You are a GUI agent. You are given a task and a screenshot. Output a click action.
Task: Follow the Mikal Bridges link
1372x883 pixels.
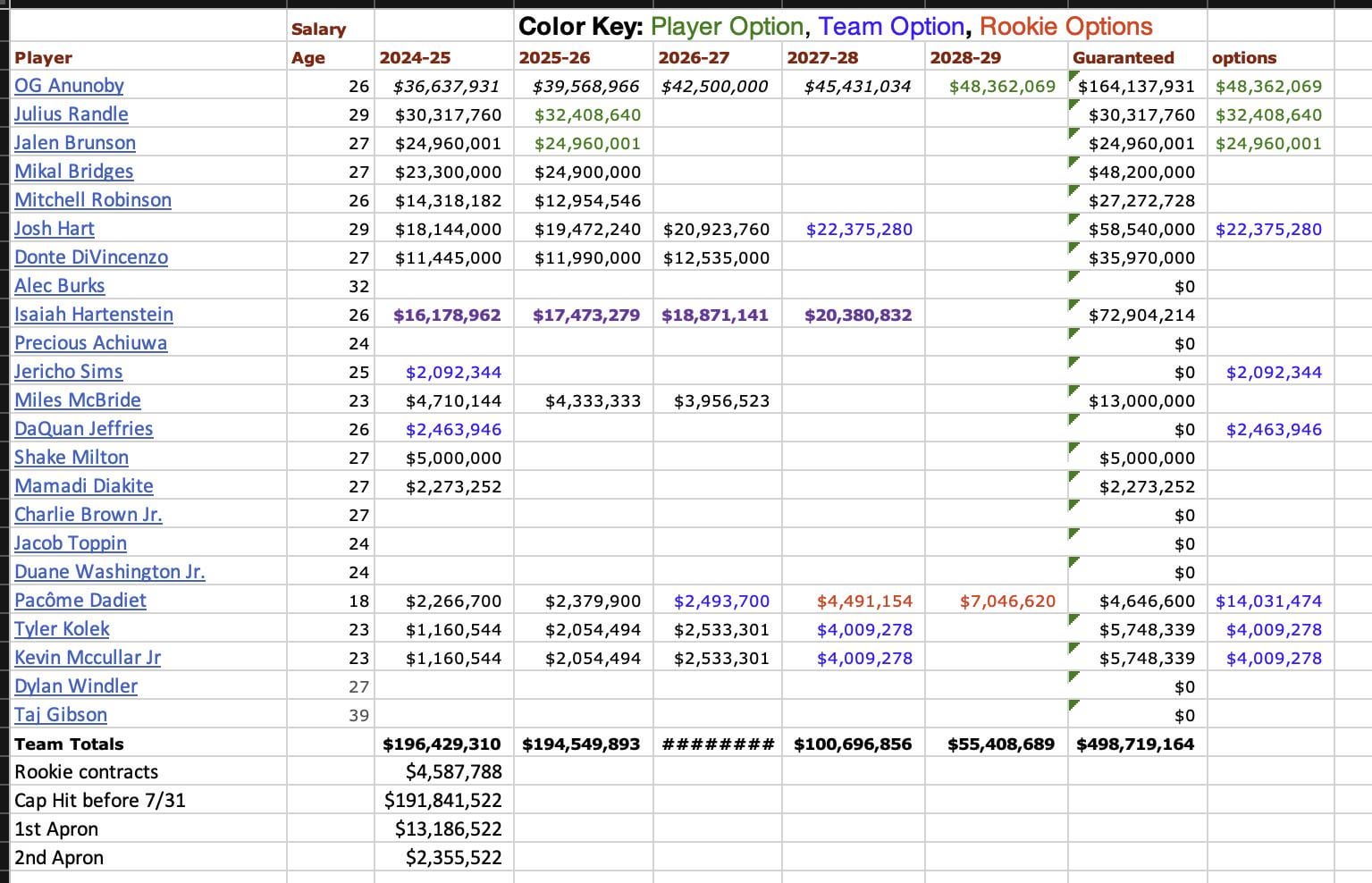tap(74, 172)
